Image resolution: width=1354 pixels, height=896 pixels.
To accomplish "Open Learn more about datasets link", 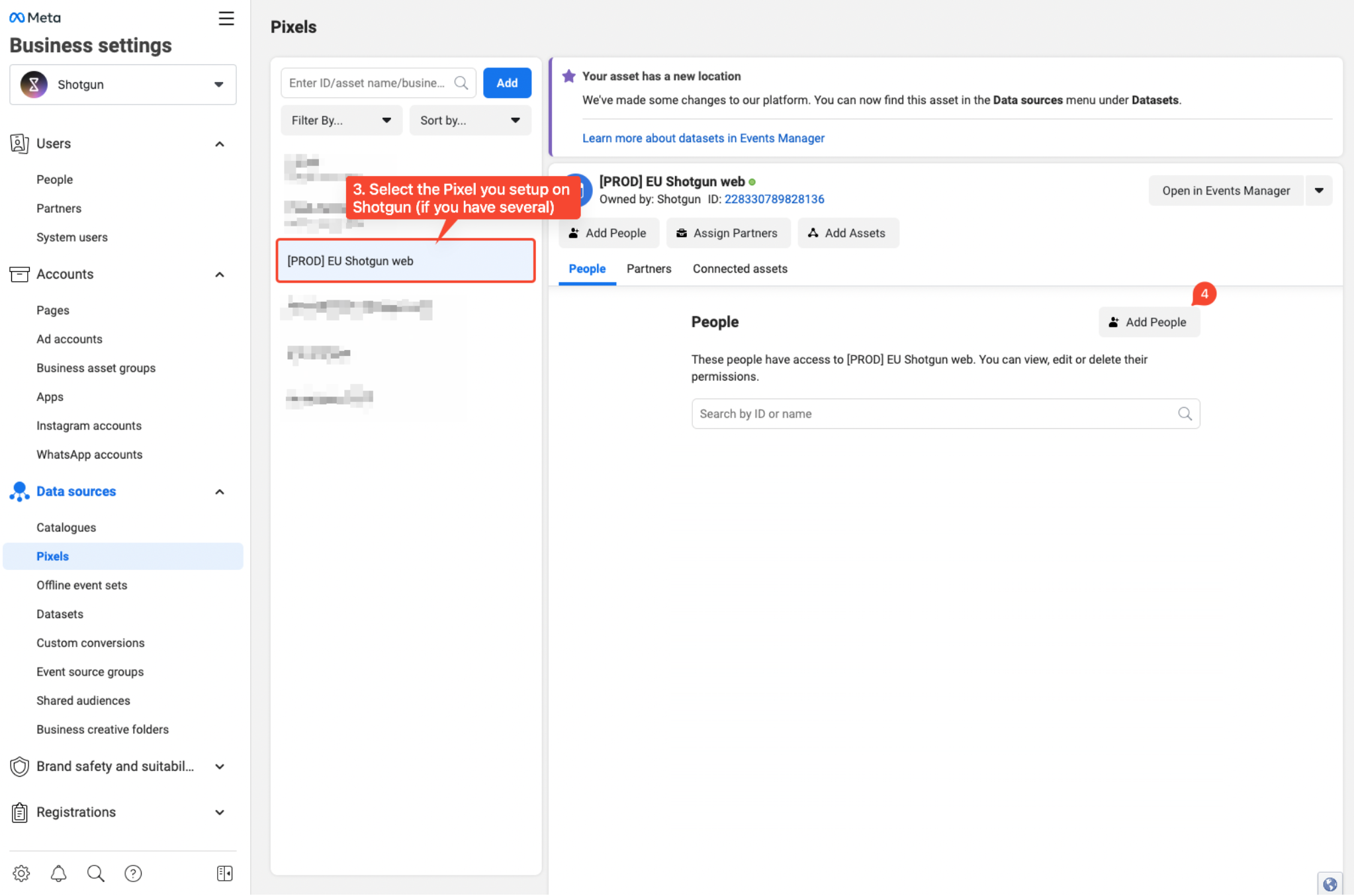I will click(703, 138).
